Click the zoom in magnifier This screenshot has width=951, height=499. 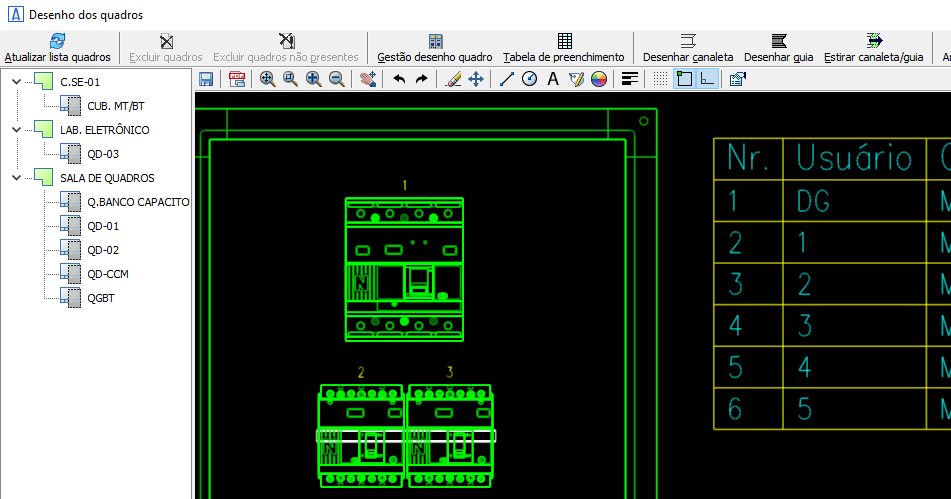click(314, 79)
